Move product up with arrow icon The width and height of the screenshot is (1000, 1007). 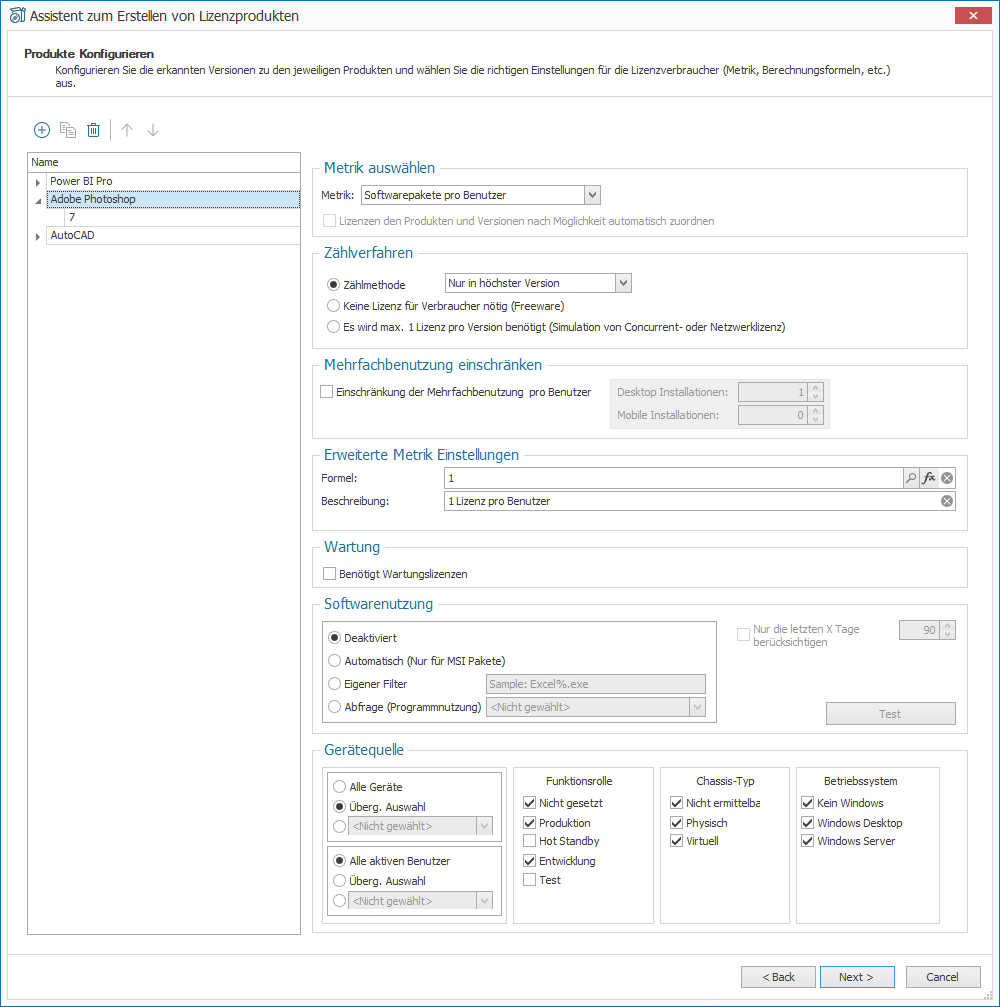coord(127,130)
